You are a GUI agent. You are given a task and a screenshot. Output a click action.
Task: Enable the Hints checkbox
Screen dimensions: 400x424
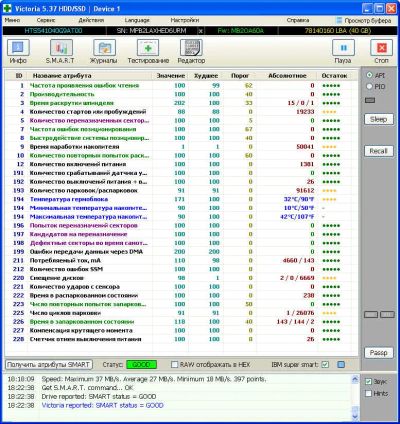click(368, 394)
